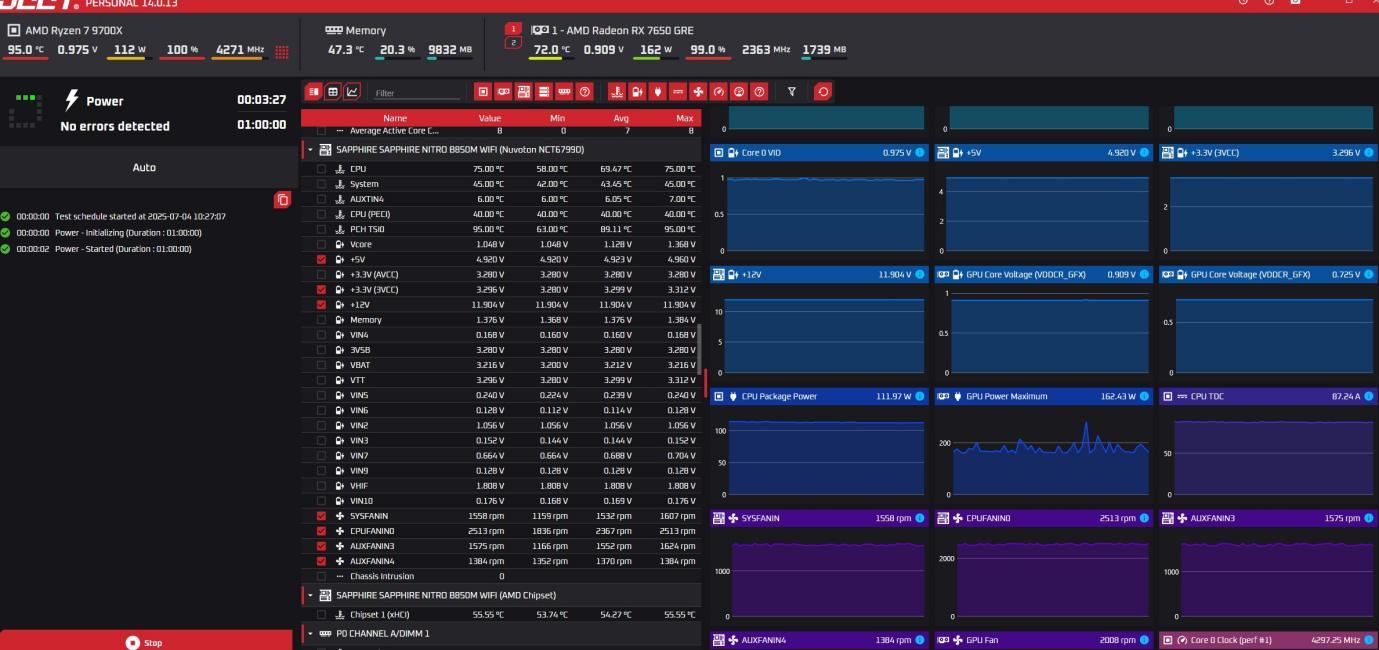Screen dimensions: 1379x650
Task: Collapse the AMD Chipset sensor group
Action: tap(309, 595)
